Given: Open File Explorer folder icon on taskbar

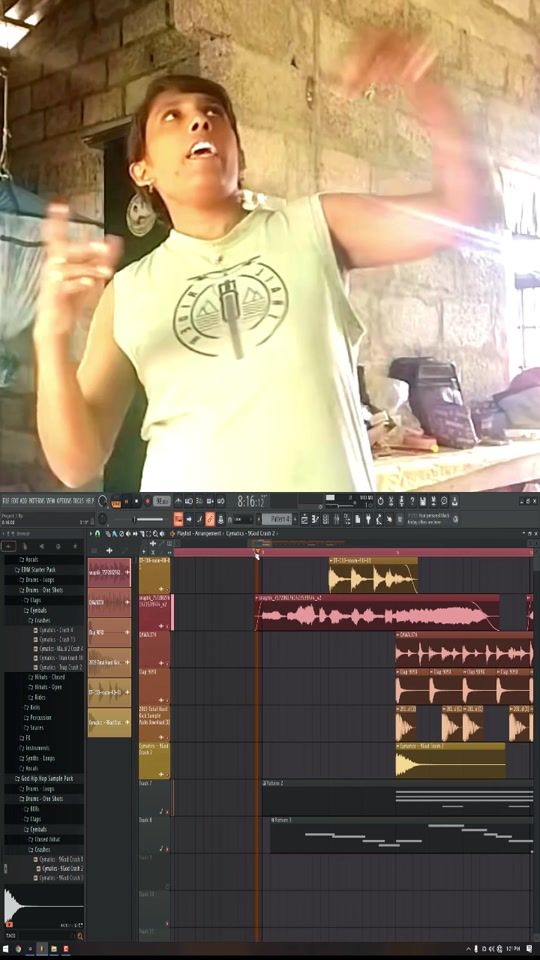Looking at the screenshot, I should pyautogui.click(x=54, y=949).
